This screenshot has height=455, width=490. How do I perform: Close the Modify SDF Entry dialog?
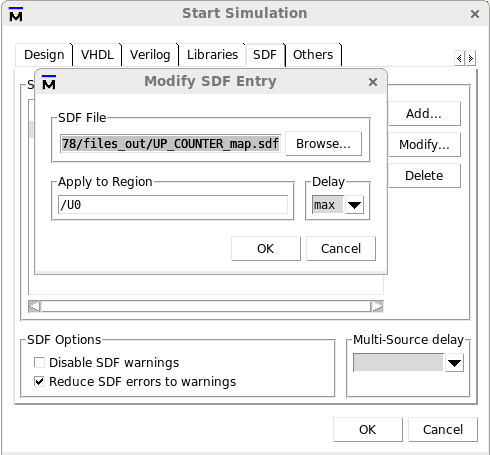click(x=373, y=82)
